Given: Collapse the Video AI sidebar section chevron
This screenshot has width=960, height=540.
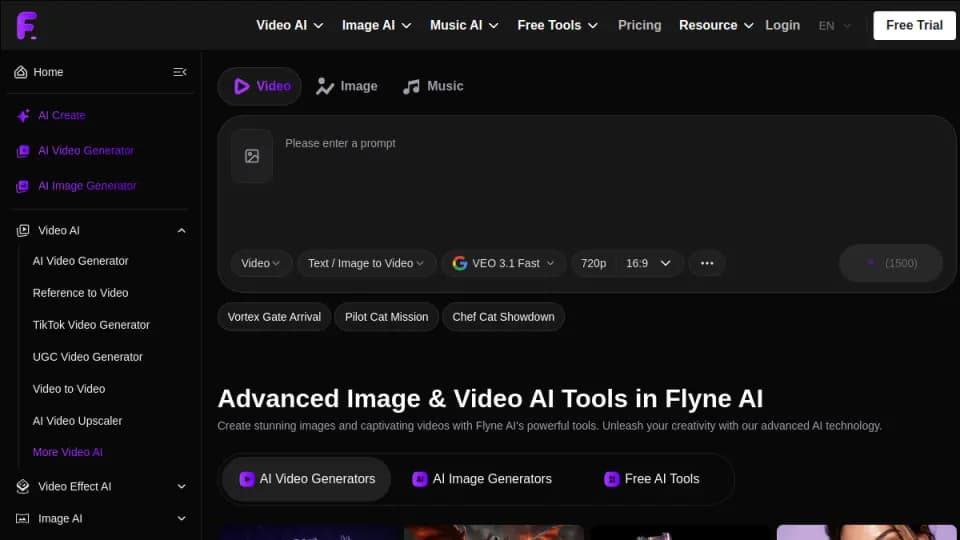Looking at the screenshot, I should click(x=181, y=231).
